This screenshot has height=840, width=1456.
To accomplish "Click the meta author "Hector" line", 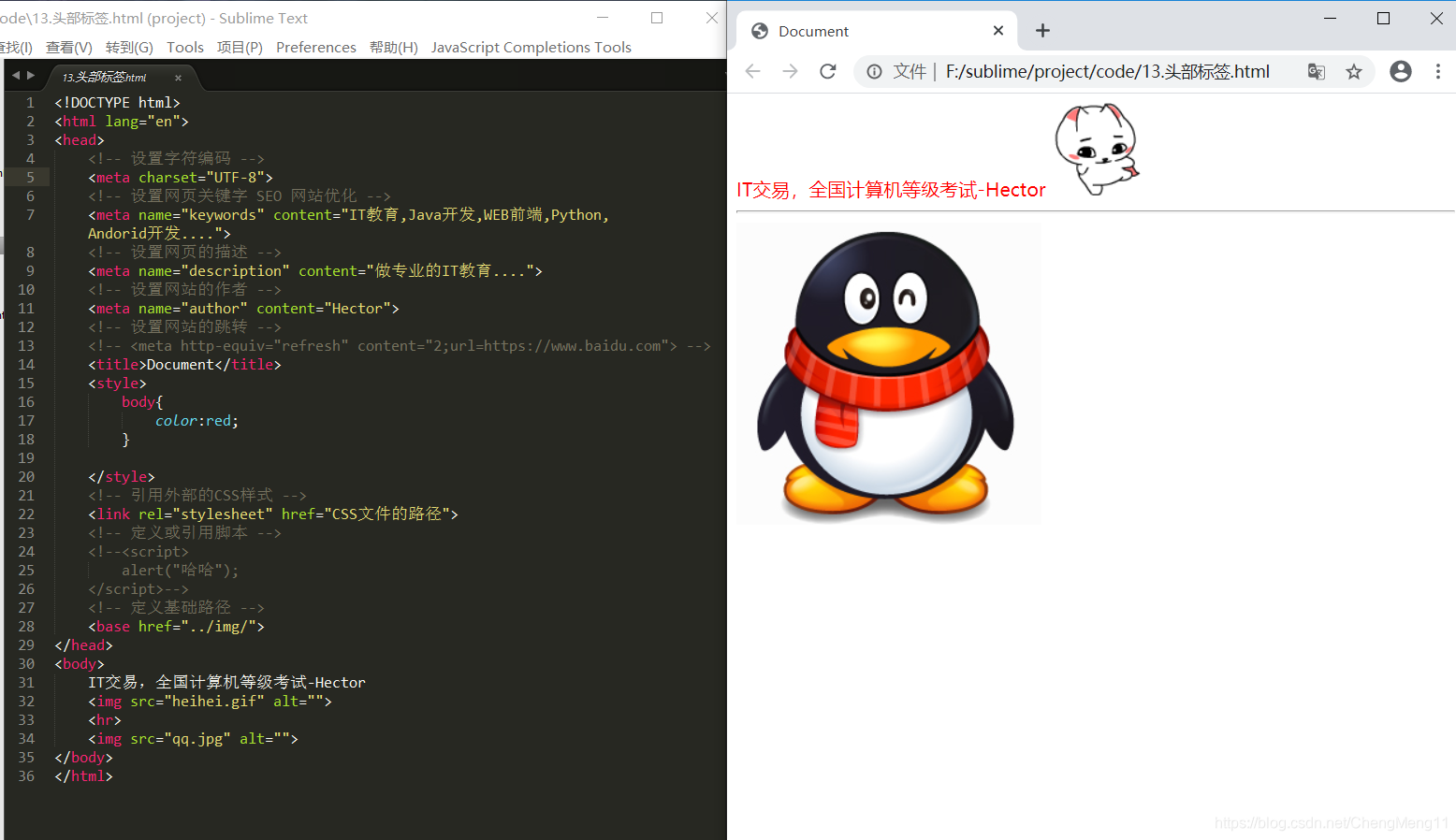I will 243,309.
